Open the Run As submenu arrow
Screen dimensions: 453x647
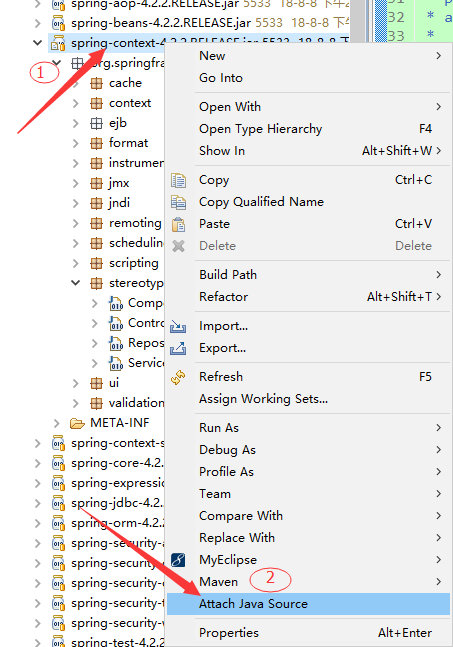coord(439,428)
